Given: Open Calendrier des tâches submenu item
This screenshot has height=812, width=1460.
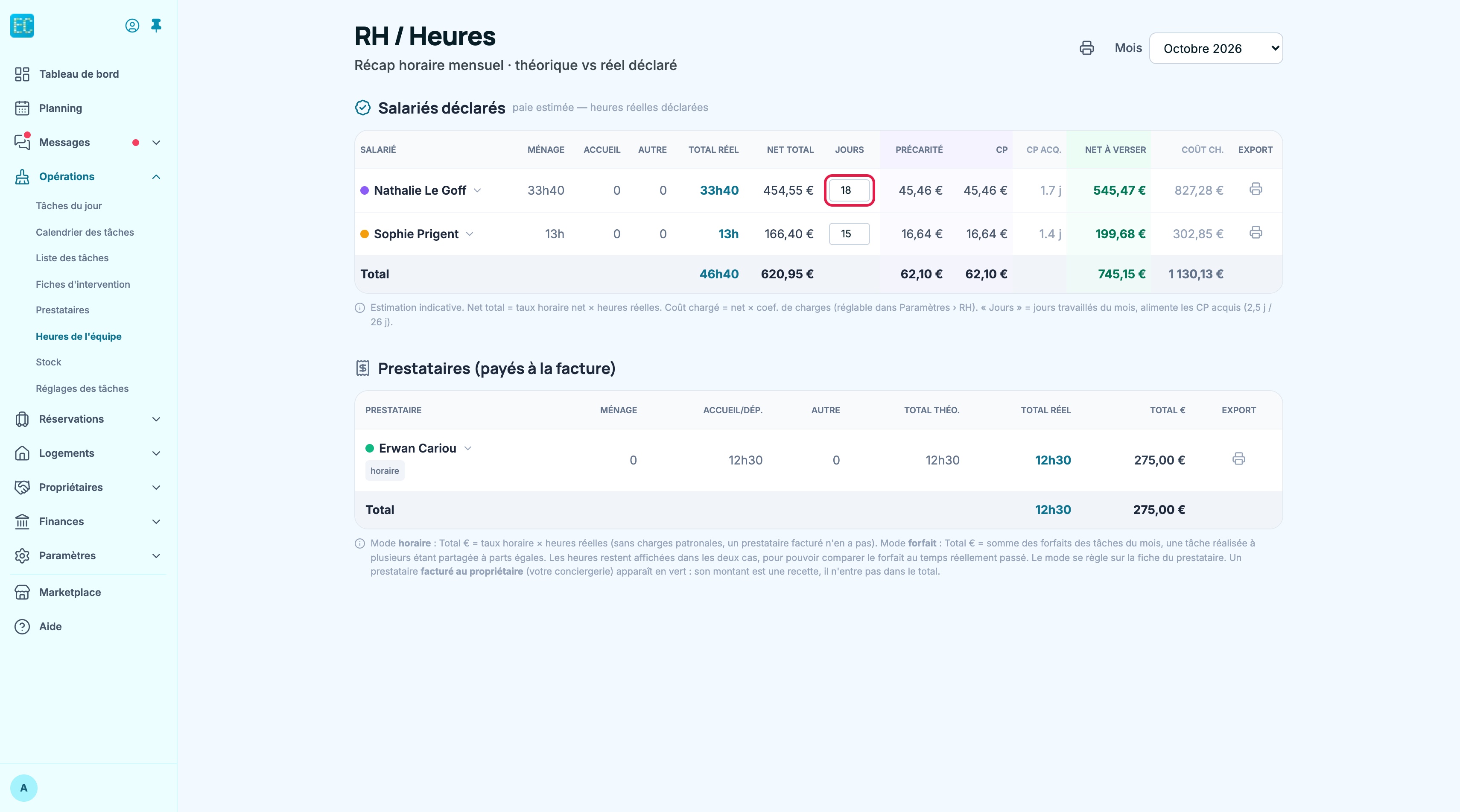Looking at the screenshot, I should pos(85,232).
